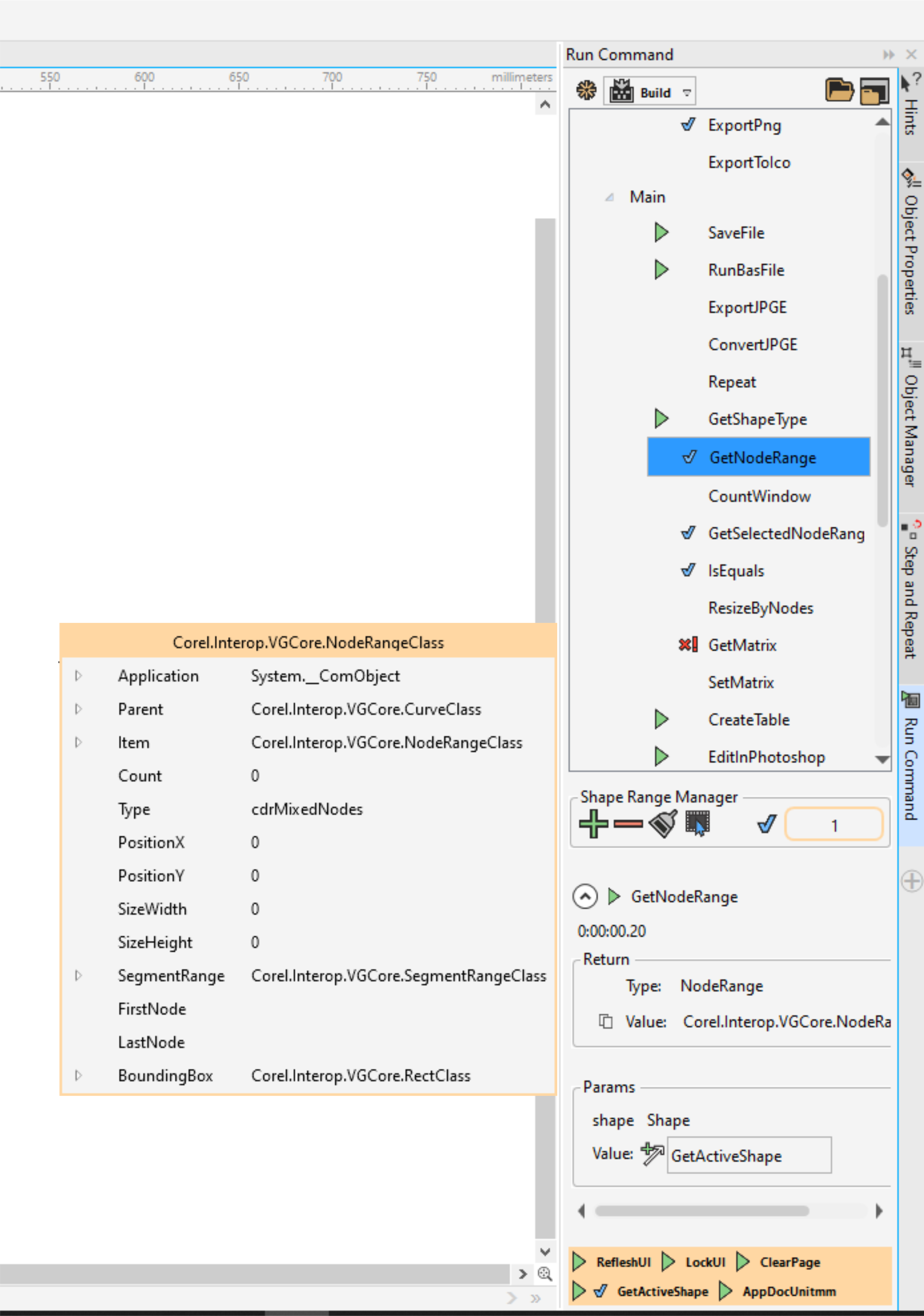
Task: Click the settings gear icon beside Build
Action: point(586,90)
